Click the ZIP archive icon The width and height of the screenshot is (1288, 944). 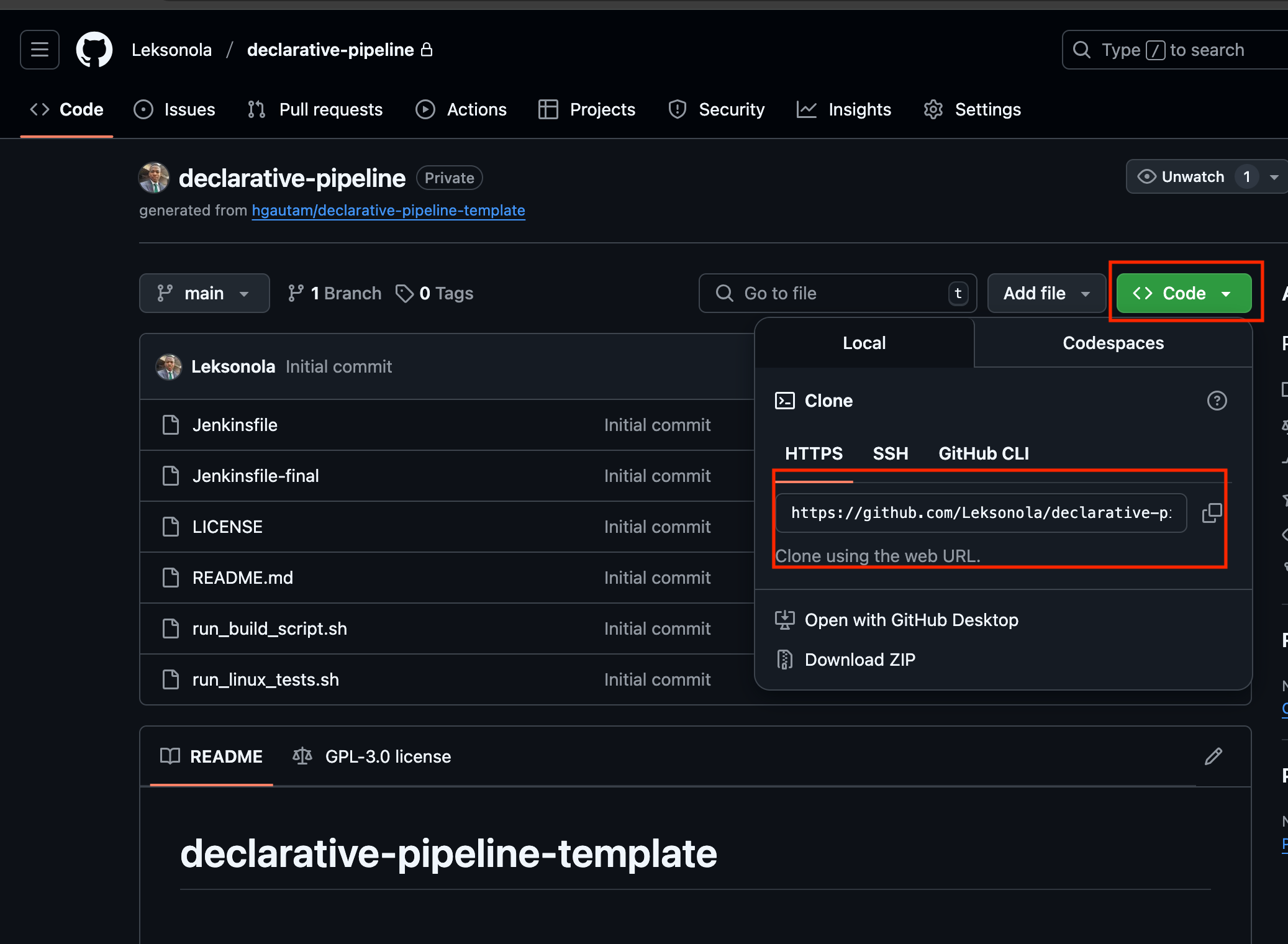click(784, 660)
